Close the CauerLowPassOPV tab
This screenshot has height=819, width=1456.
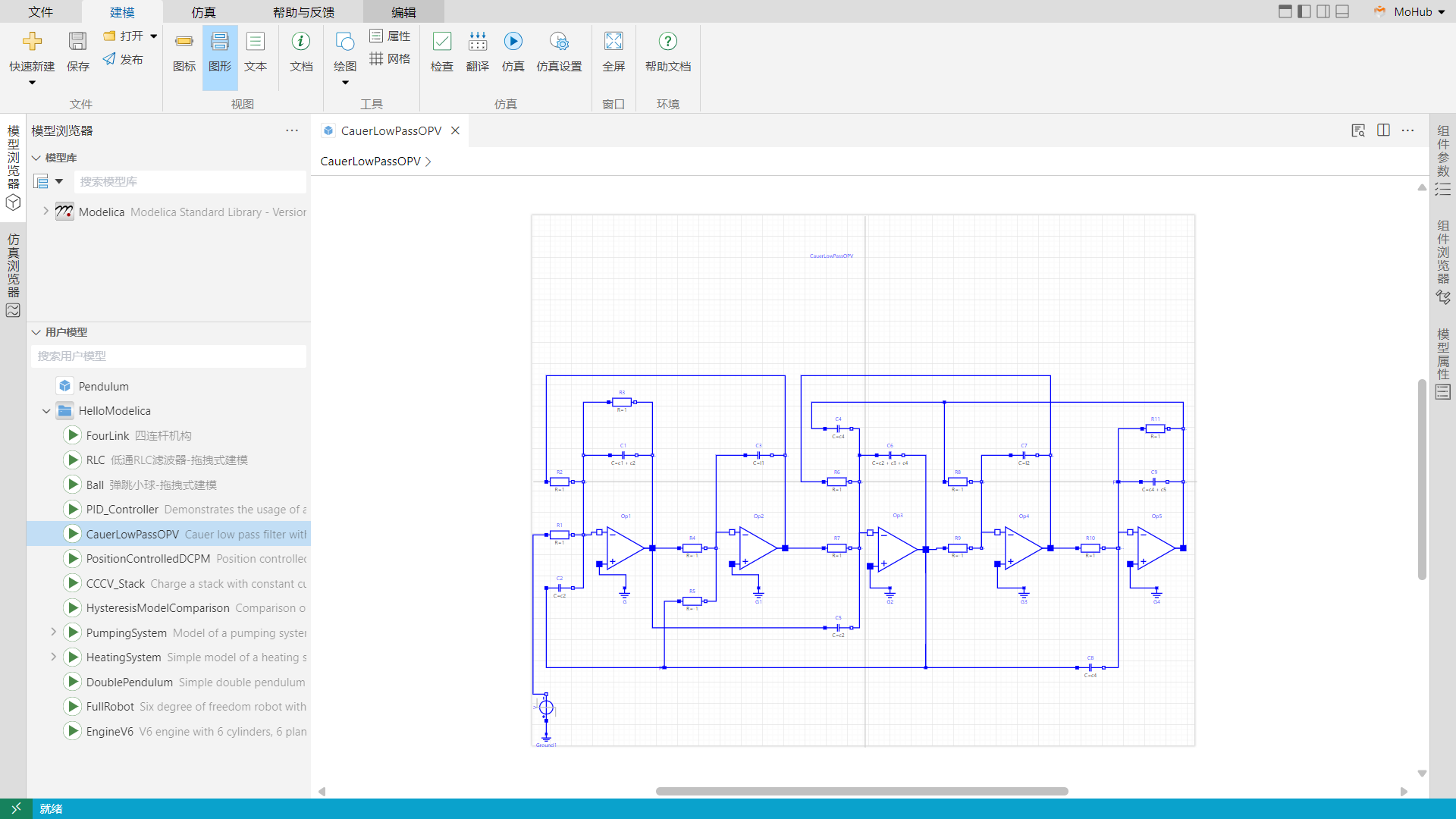click(x=455, y=130)
